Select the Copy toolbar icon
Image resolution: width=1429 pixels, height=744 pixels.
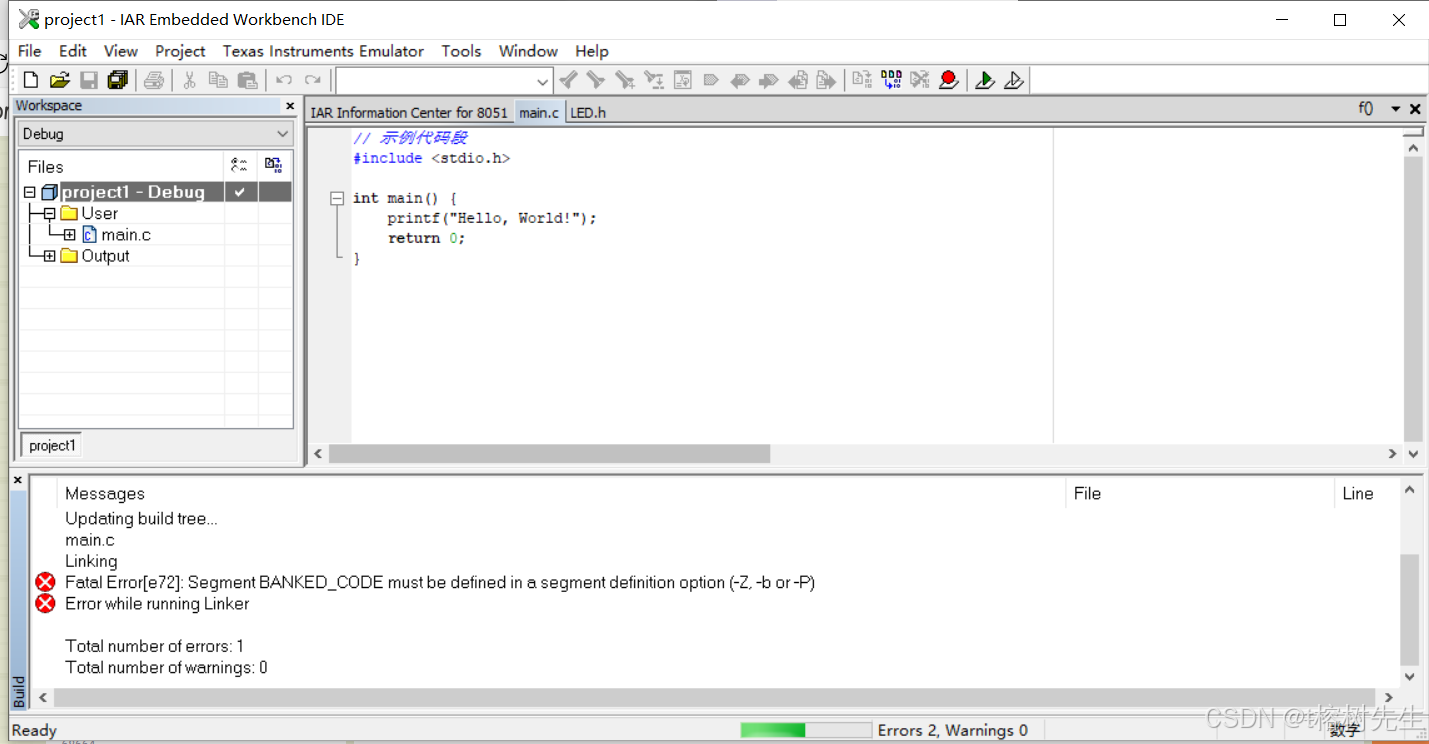[x=218, y=80]
